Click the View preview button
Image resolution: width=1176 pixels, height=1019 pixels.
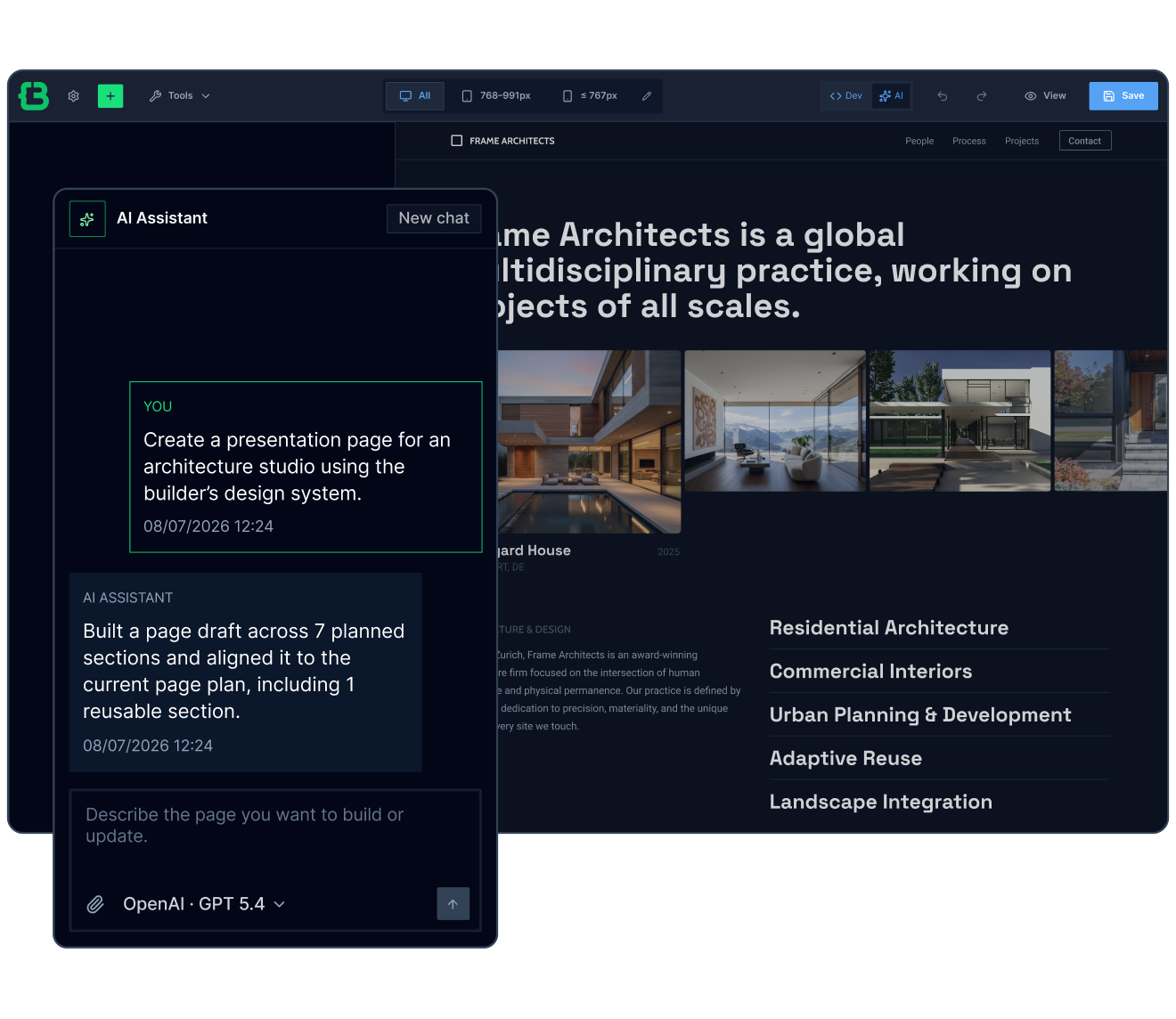pyautogui.click(x=1045, y=95)
